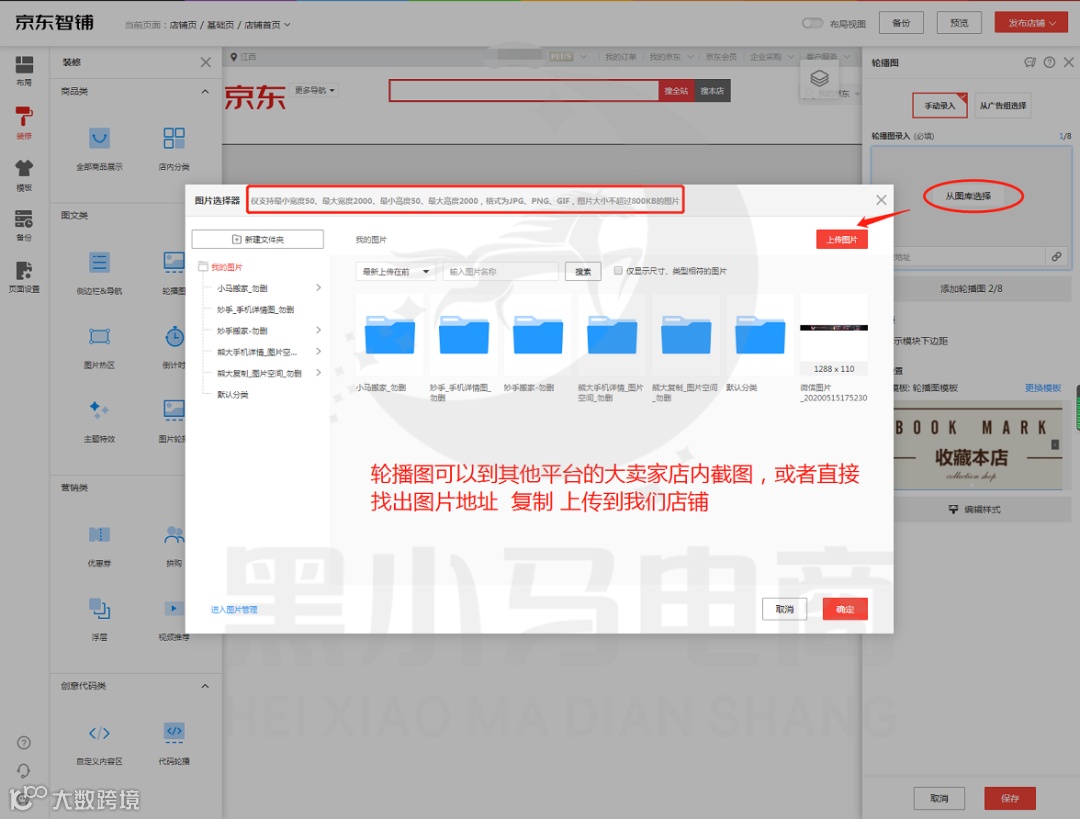Open the 更多导航 dropdown
Screen dimensions: 1080x819
pos(315,90)
